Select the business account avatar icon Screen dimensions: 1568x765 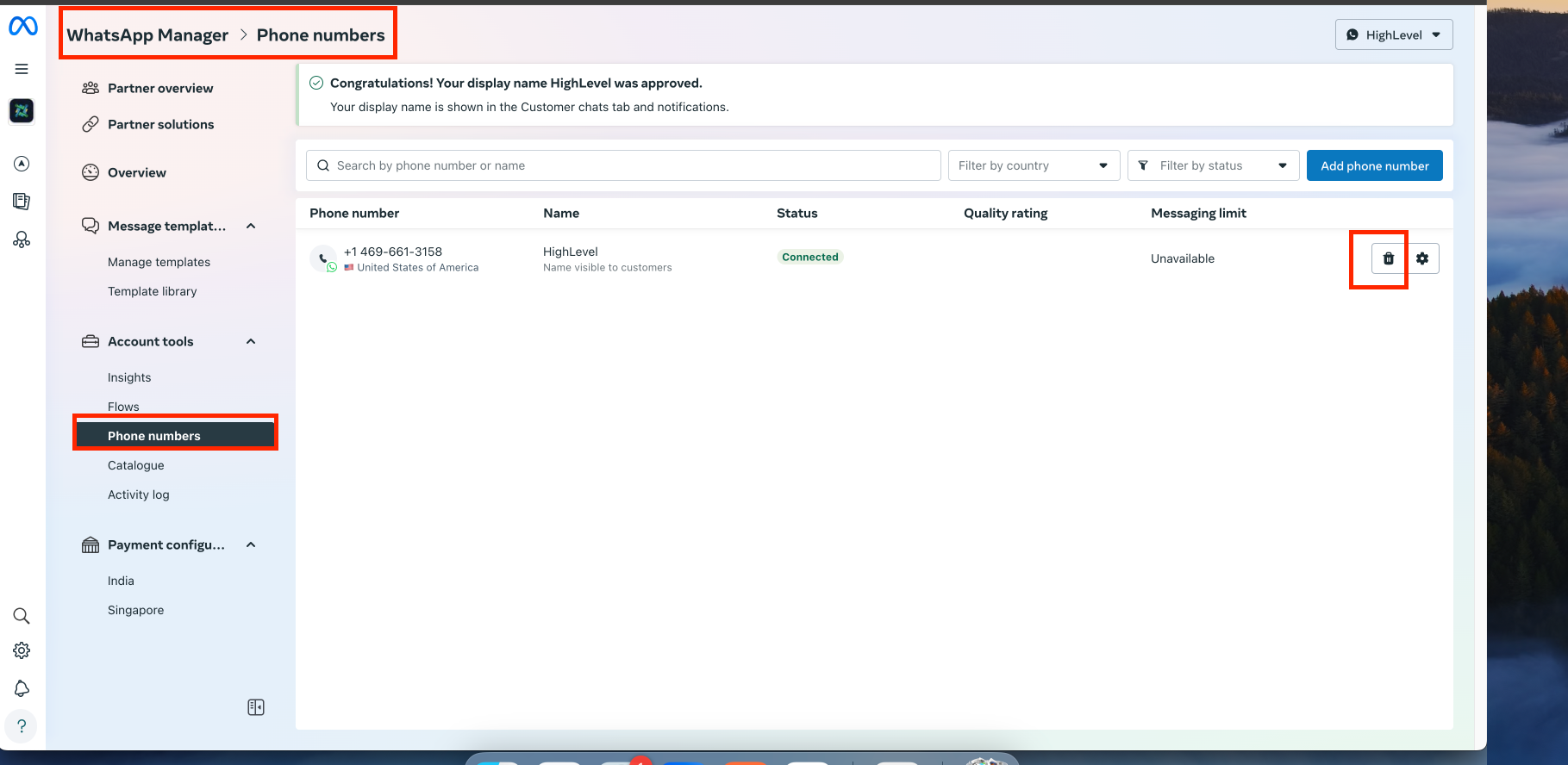(22, 110)
